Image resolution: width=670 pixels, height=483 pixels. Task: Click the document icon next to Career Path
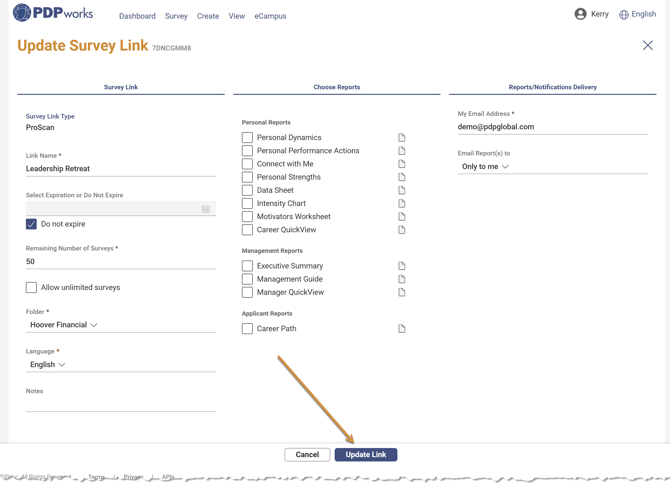coord(402,328)
